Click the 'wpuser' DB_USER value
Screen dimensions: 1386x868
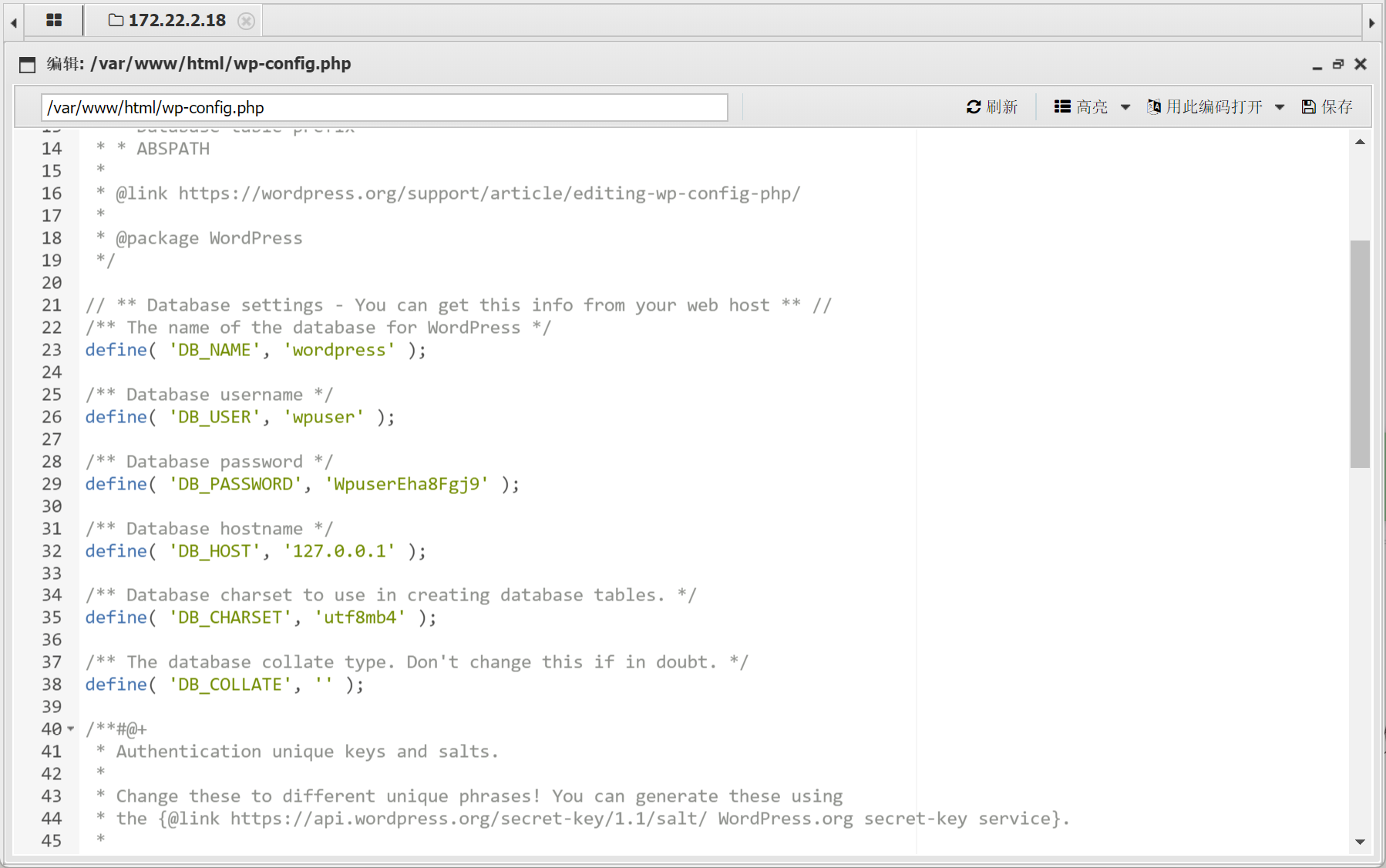point(324,417)
